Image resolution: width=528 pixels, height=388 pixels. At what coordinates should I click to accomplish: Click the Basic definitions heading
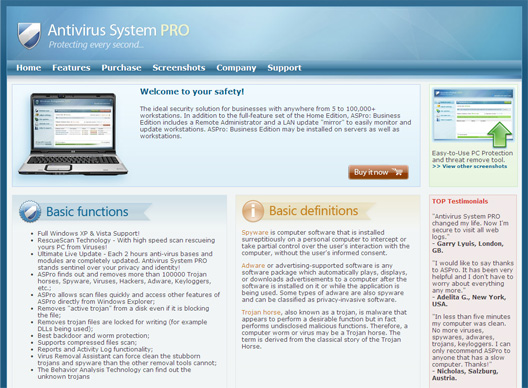click(314, 211)
